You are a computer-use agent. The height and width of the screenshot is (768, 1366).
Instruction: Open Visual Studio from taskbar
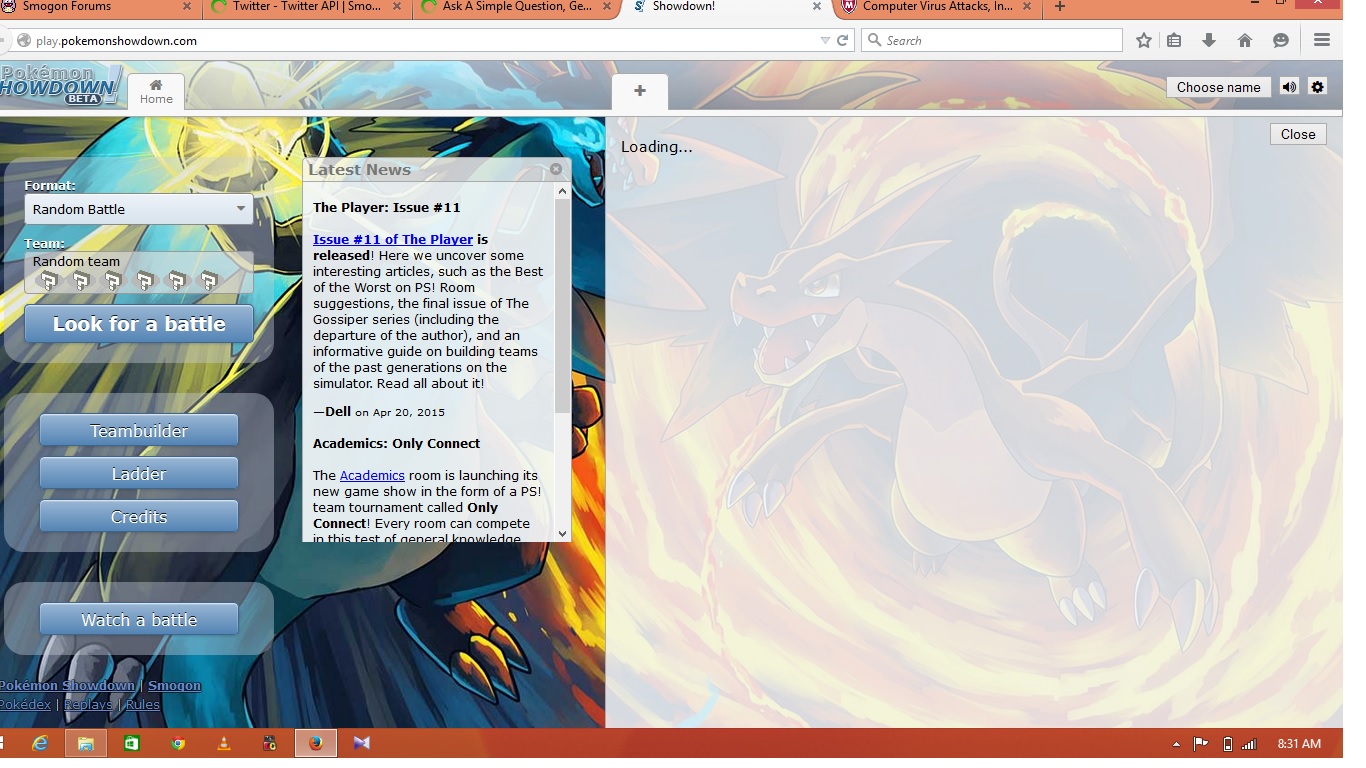point(361,743)
